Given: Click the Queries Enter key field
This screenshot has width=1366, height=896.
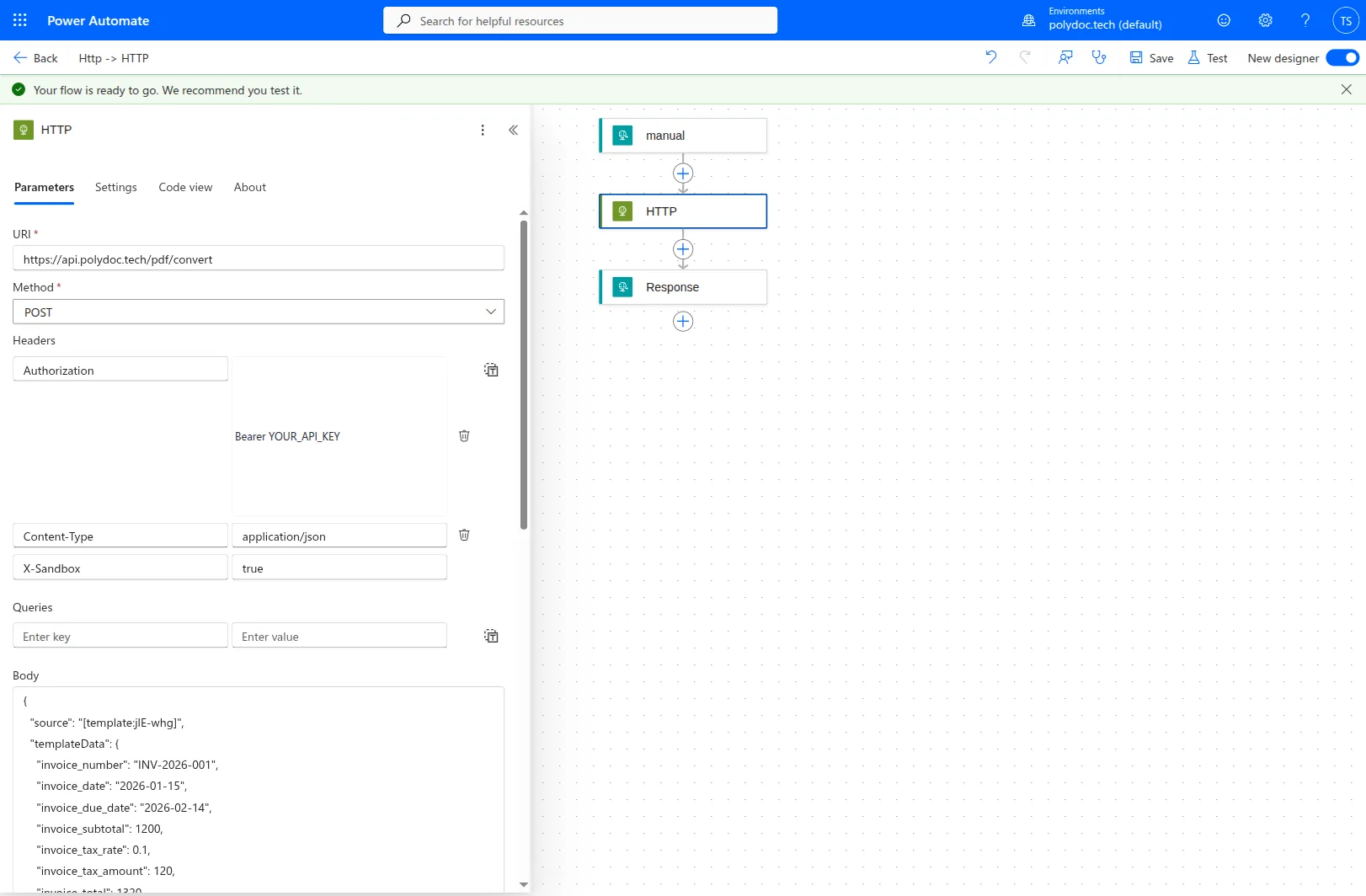Looking at the screenshot, I should (x=120, y=636).
